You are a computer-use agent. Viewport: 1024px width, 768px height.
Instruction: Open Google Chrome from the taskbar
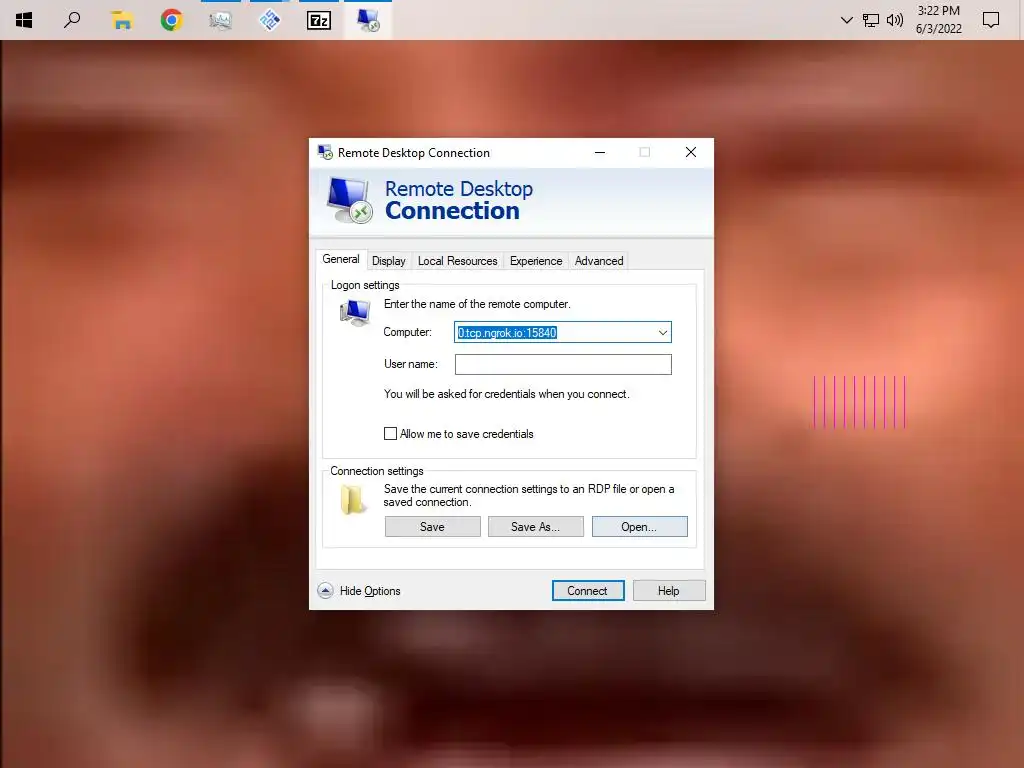[x=171, y=20]
